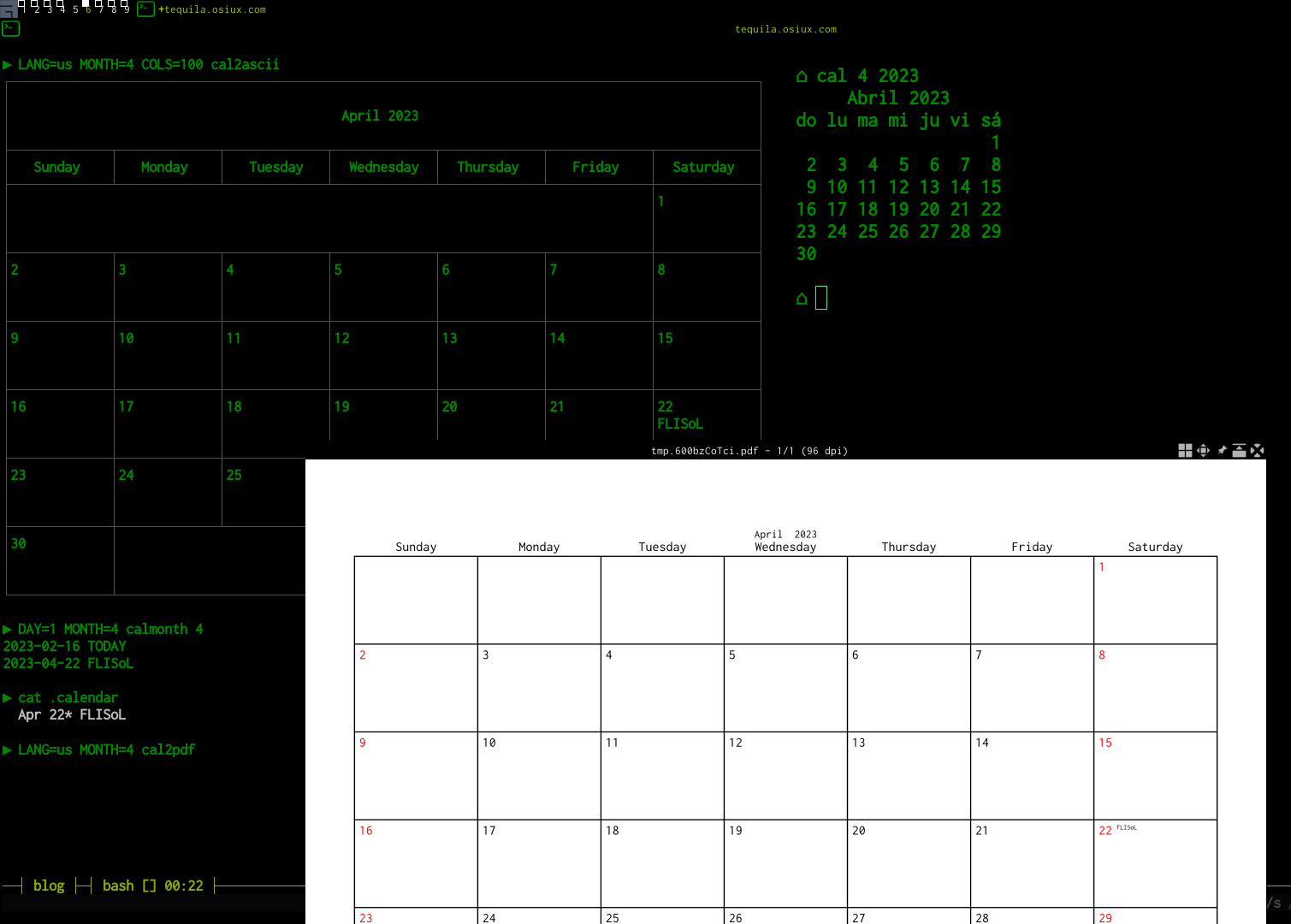Click red day 9 in the PDF calendar
Image resolution: width=1291 pixels, height=924 pixels.
363,743
